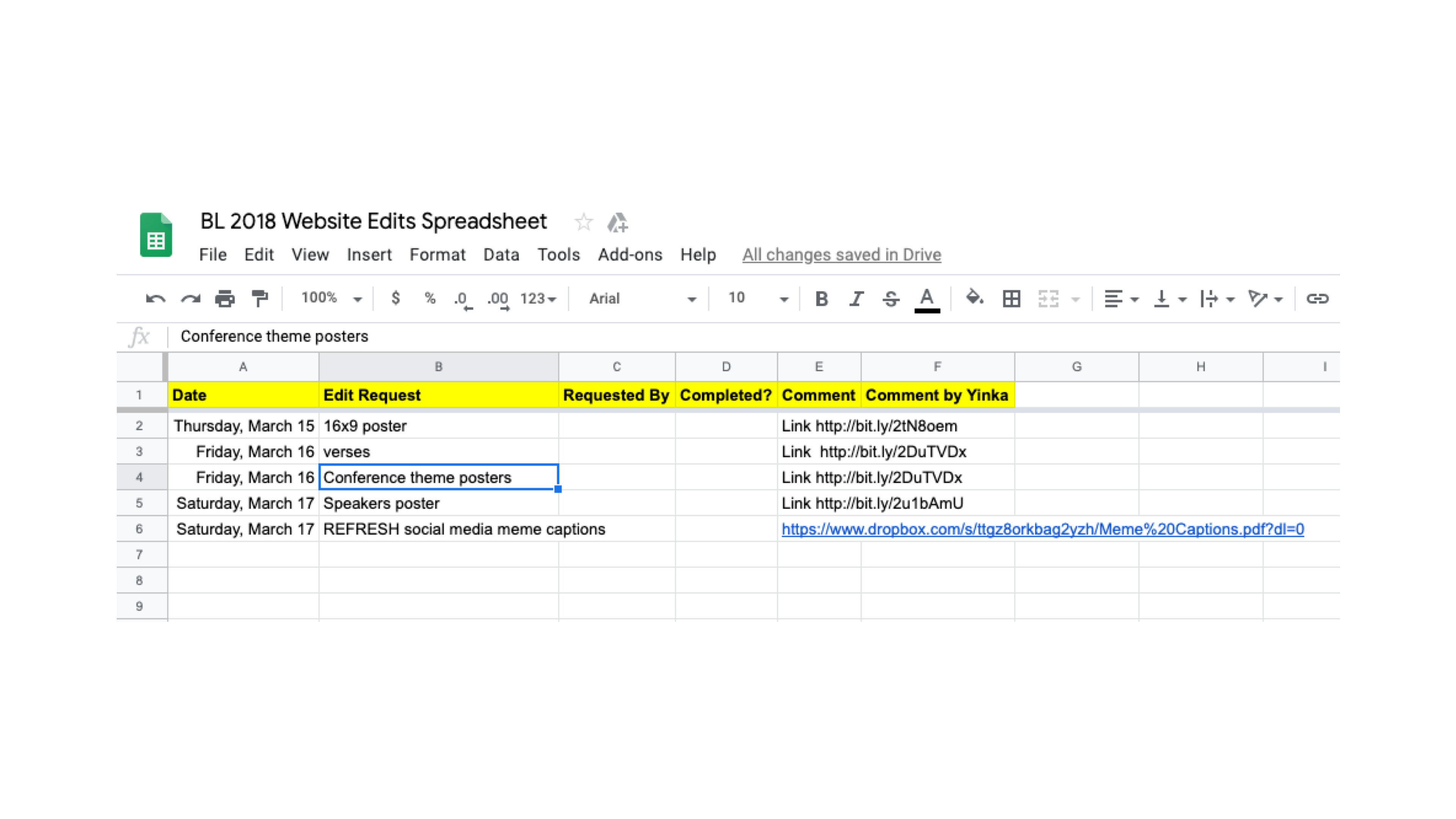
Task: Click into the formula bar
Action: [x=753, y=336]
